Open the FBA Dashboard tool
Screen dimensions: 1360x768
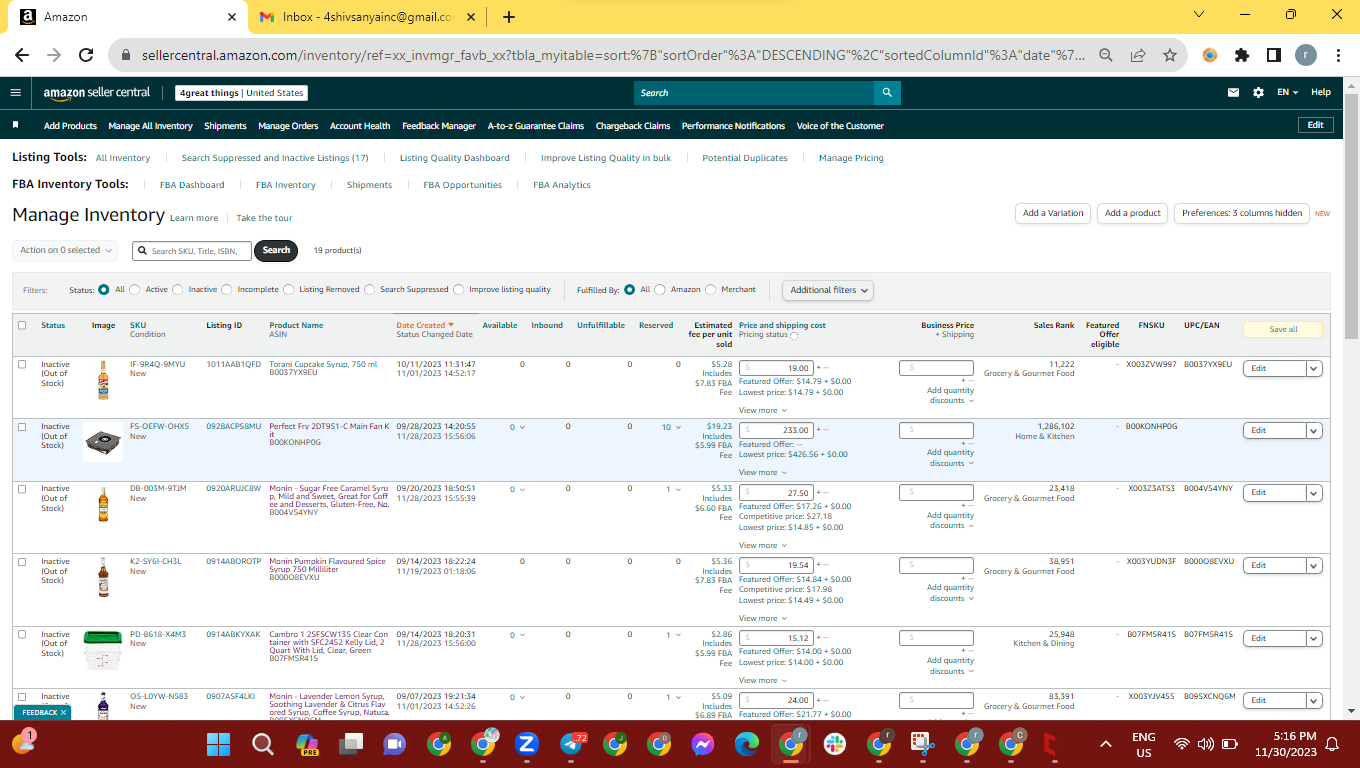192,185
